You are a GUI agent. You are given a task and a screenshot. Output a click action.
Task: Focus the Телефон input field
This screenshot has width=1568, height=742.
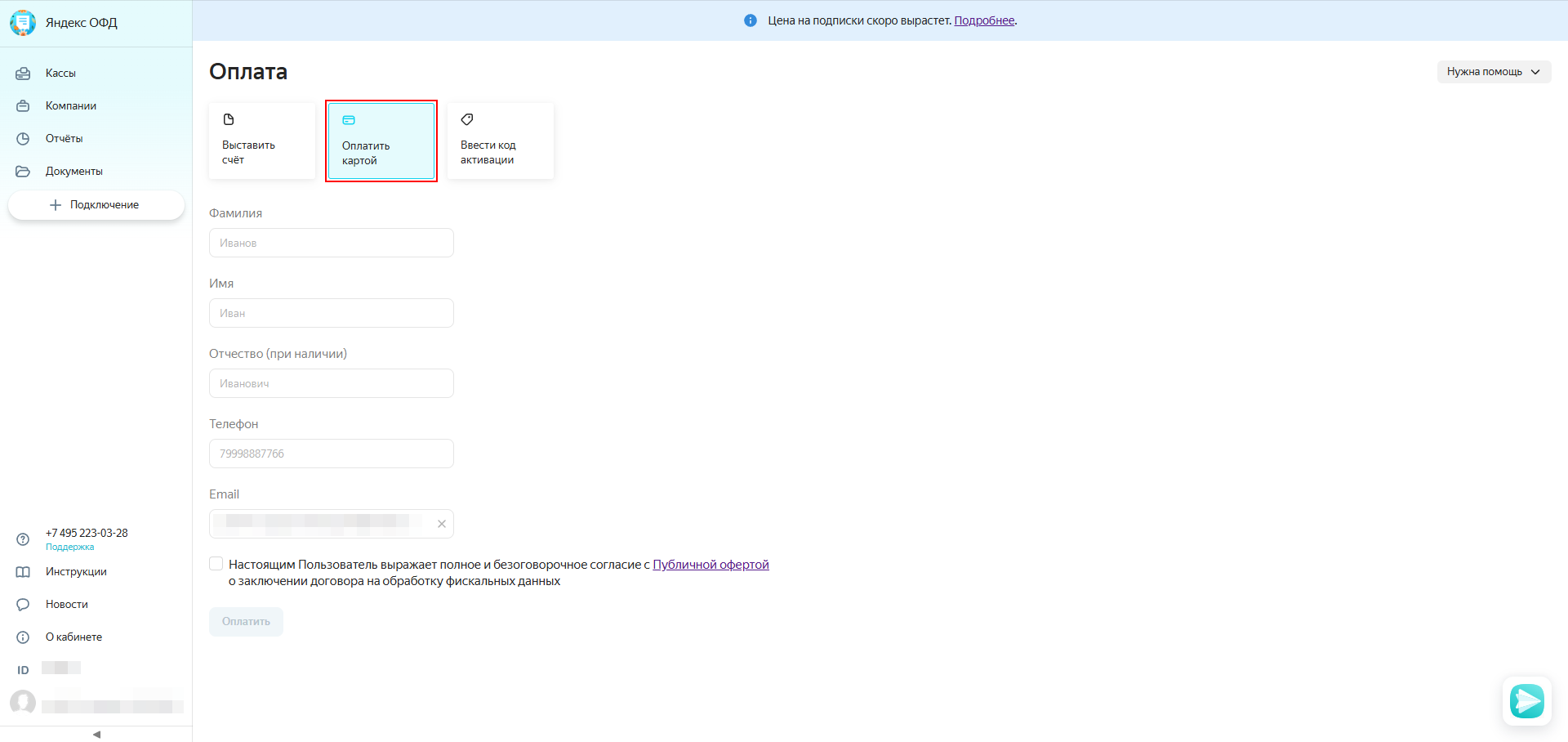332,454
